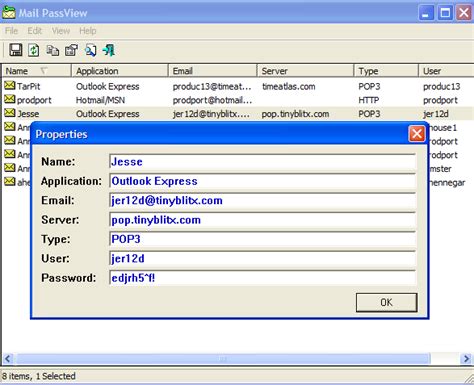Select the TarPit account row
474x385 pixels.
click(238, 86)
